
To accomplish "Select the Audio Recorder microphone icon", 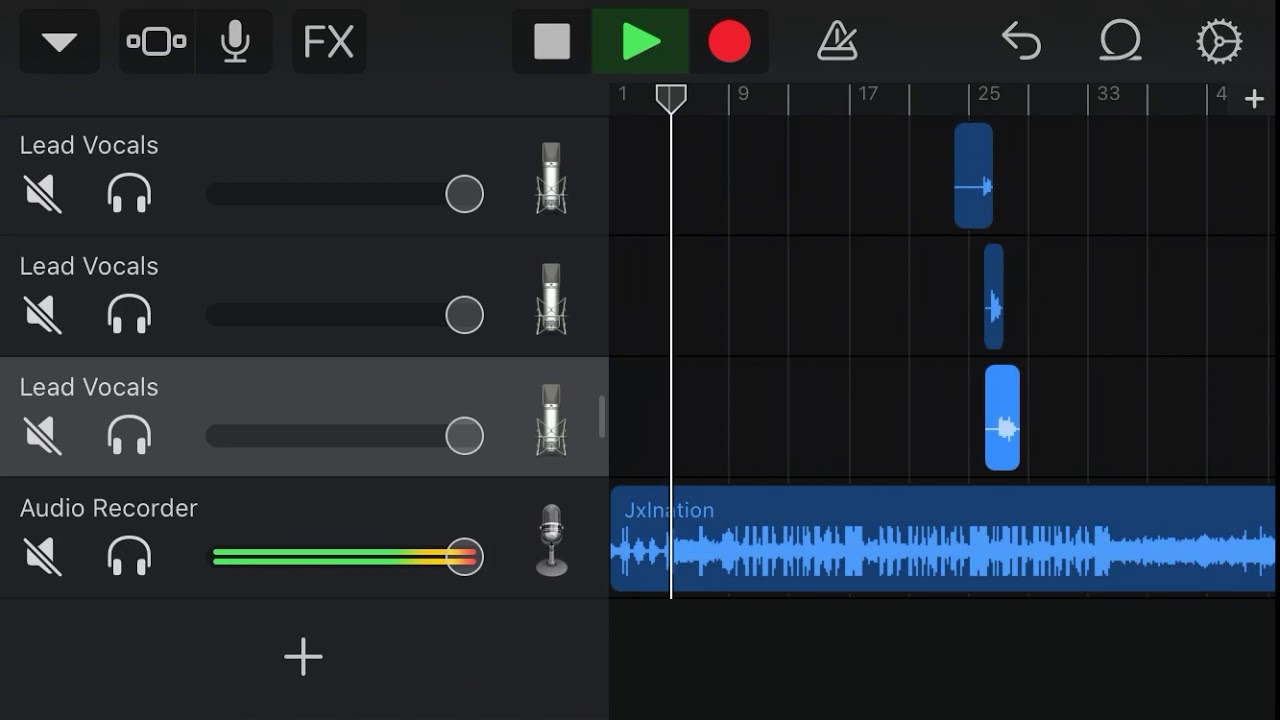I will [552, 540].
